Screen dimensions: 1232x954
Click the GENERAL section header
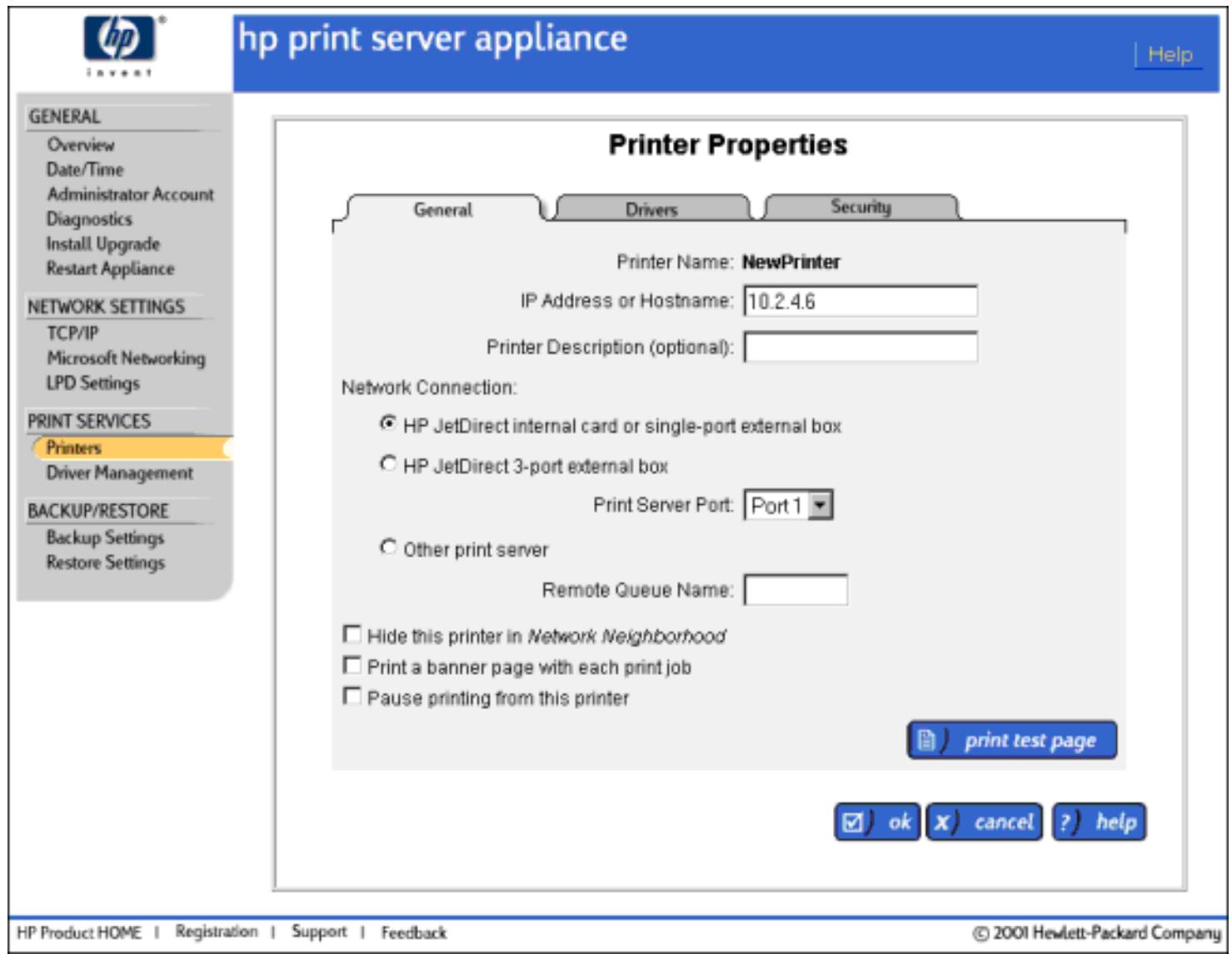(x=65, y=117)
